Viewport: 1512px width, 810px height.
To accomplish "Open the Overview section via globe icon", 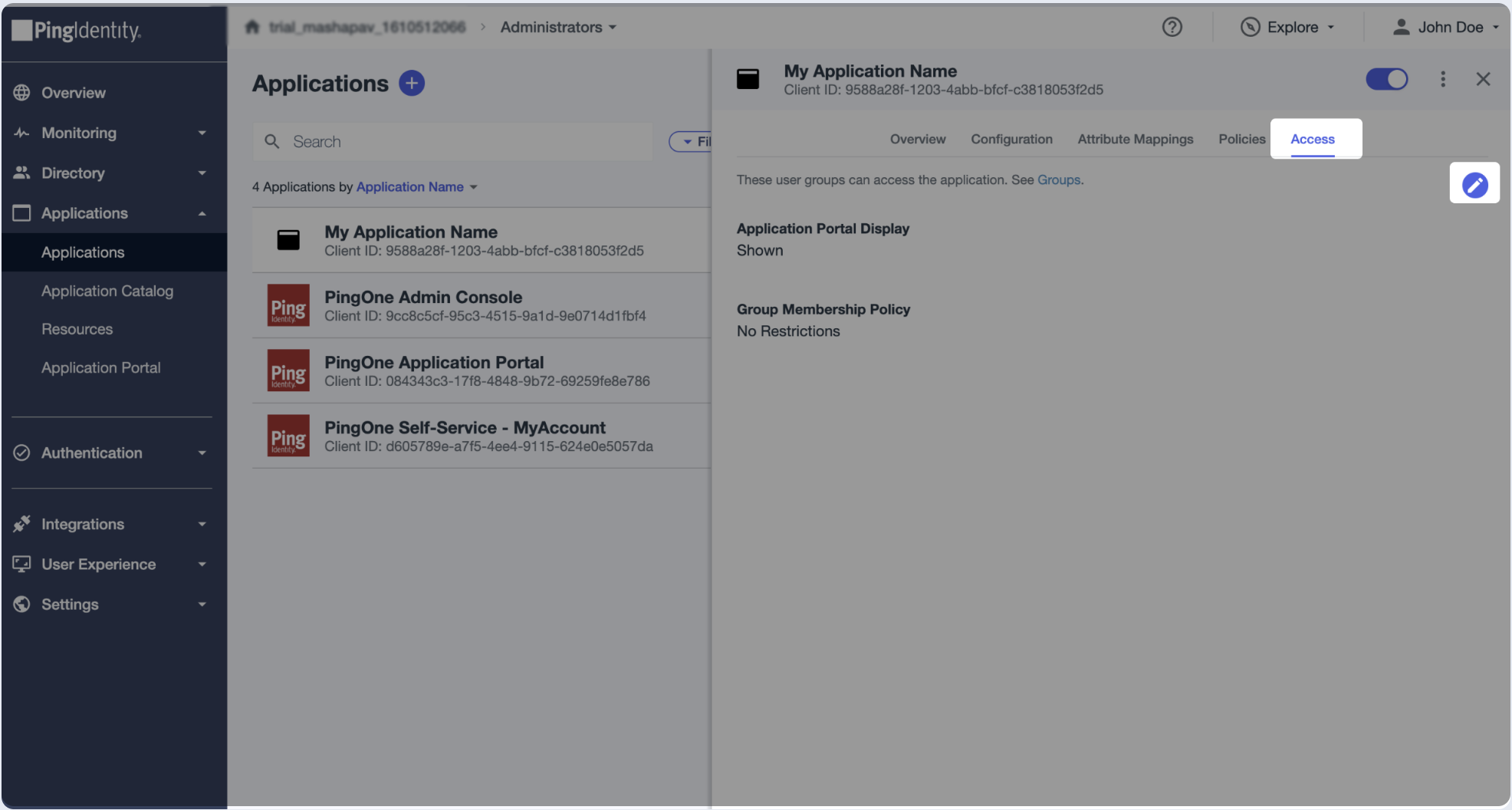I will tap(21, 92).
